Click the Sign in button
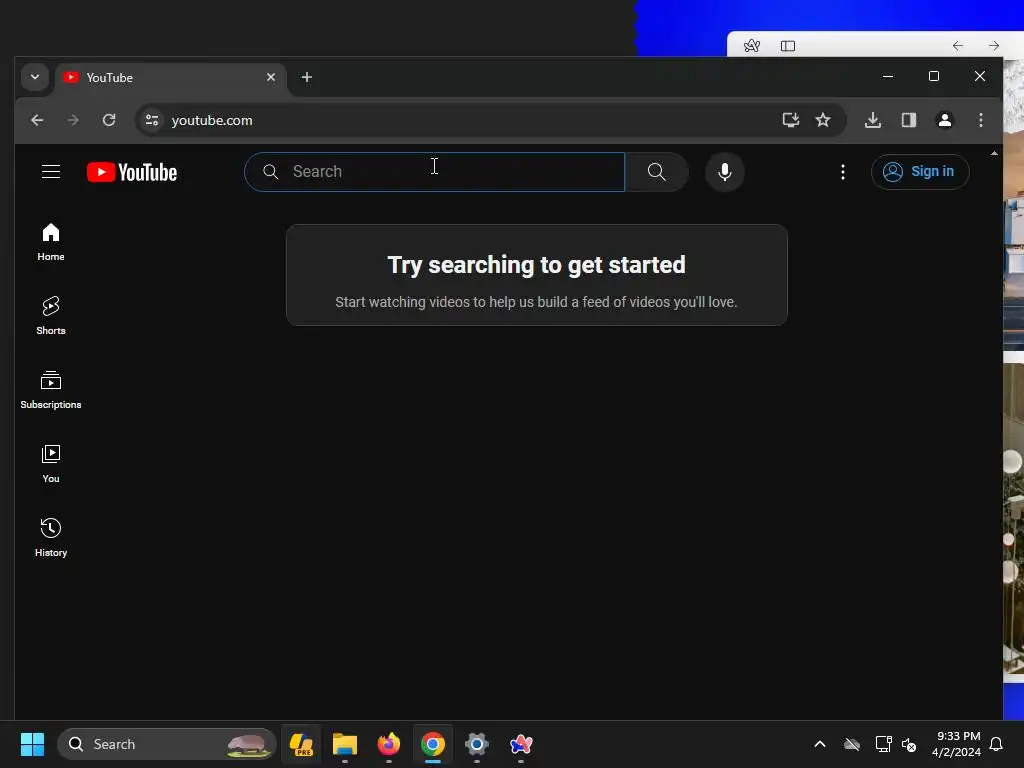Screen dimensions: 1024x768 click(x=920, y=172)
